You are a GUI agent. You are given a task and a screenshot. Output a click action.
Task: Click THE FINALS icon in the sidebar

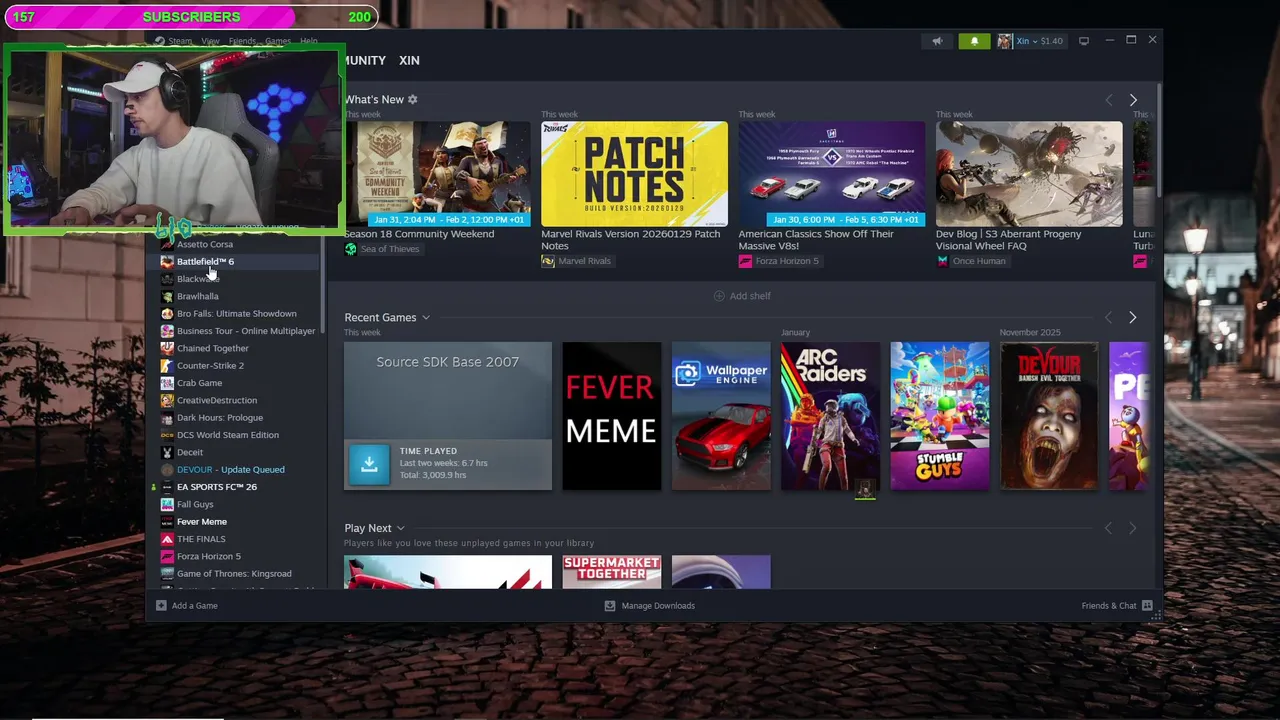click(x=167, y=539)
